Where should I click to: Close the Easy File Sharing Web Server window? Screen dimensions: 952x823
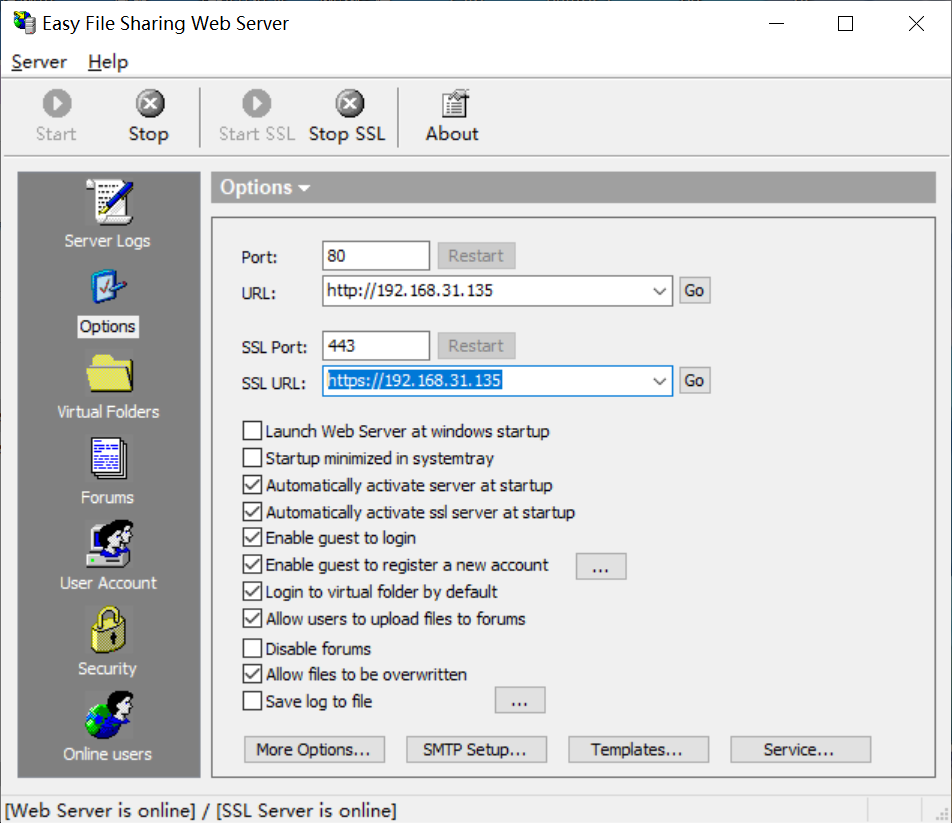coord(916,24)
